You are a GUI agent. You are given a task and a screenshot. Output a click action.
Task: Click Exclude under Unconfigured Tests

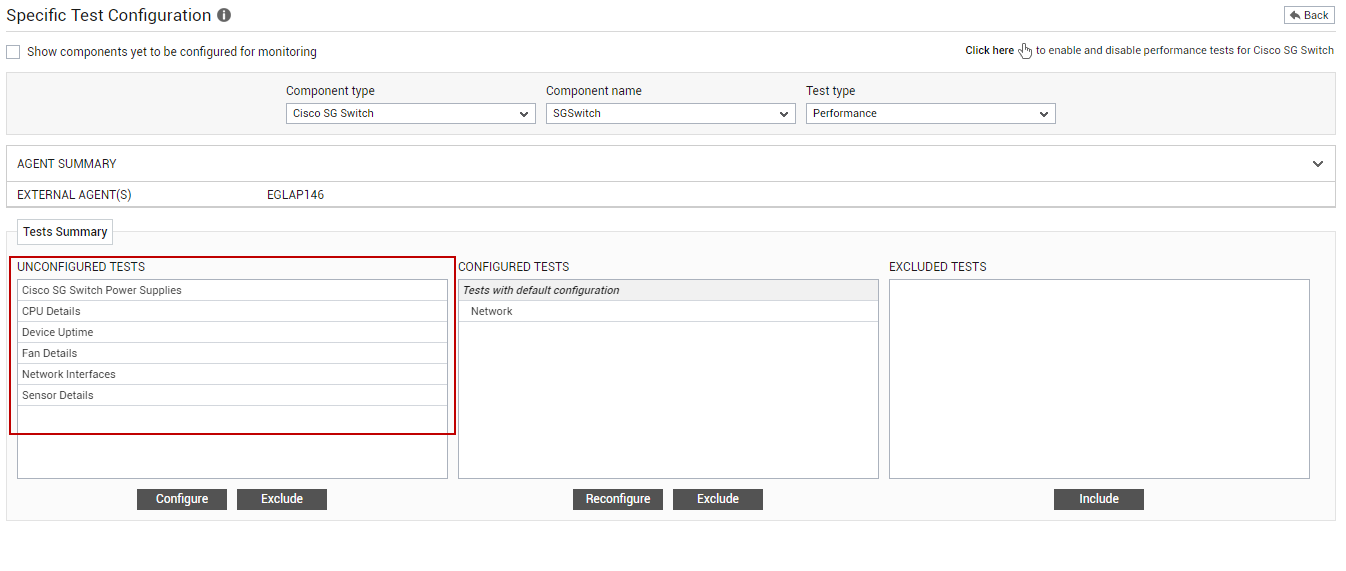click(282, 499)
